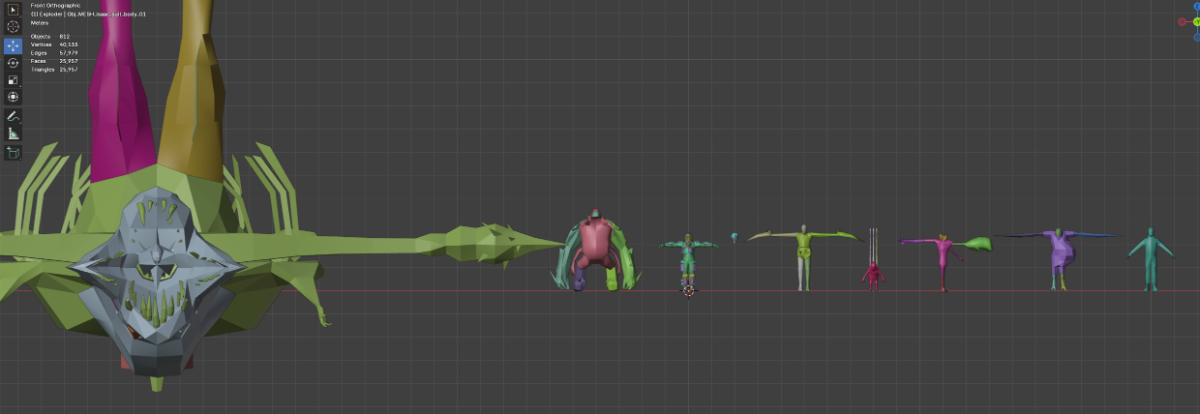Select the red-bodied hulking creature model

click(x=596, y=244)
